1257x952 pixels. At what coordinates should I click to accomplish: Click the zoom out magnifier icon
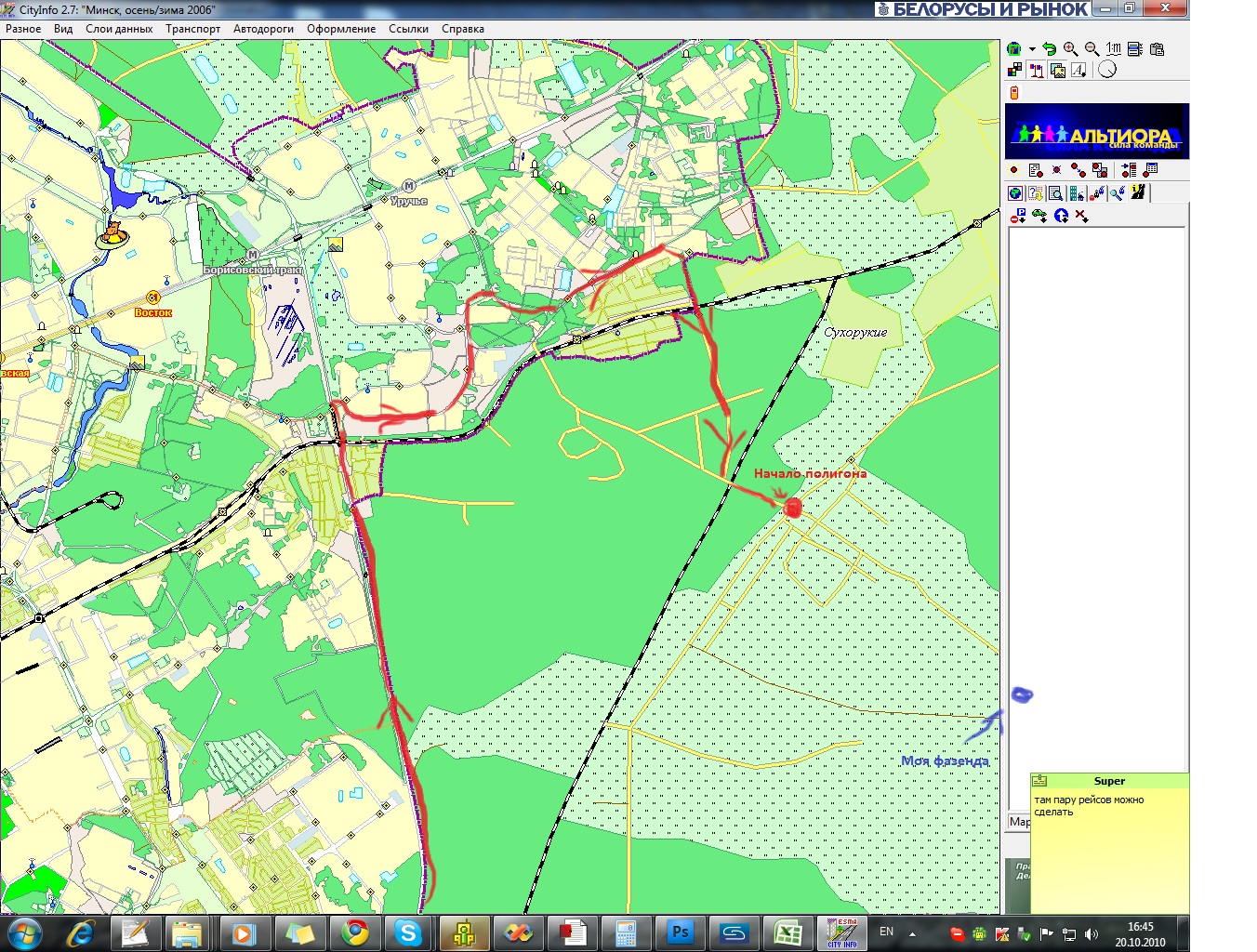click(x=1092, y=49)
